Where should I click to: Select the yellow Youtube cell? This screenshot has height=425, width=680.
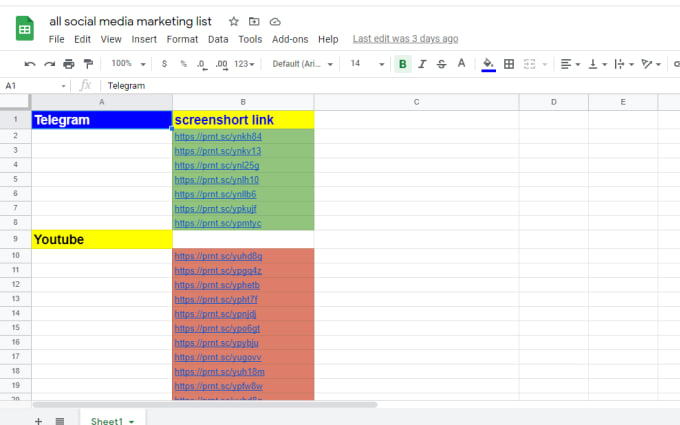coord(102,239)
